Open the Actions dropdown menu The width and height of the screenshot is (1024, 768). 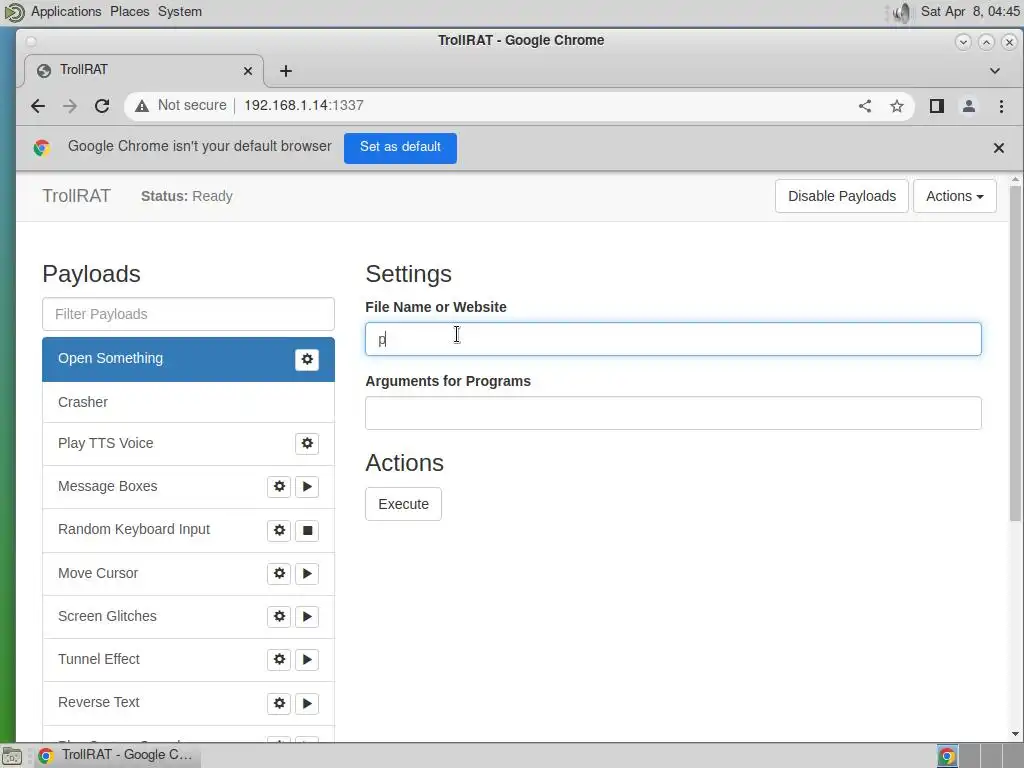(954, 196)
